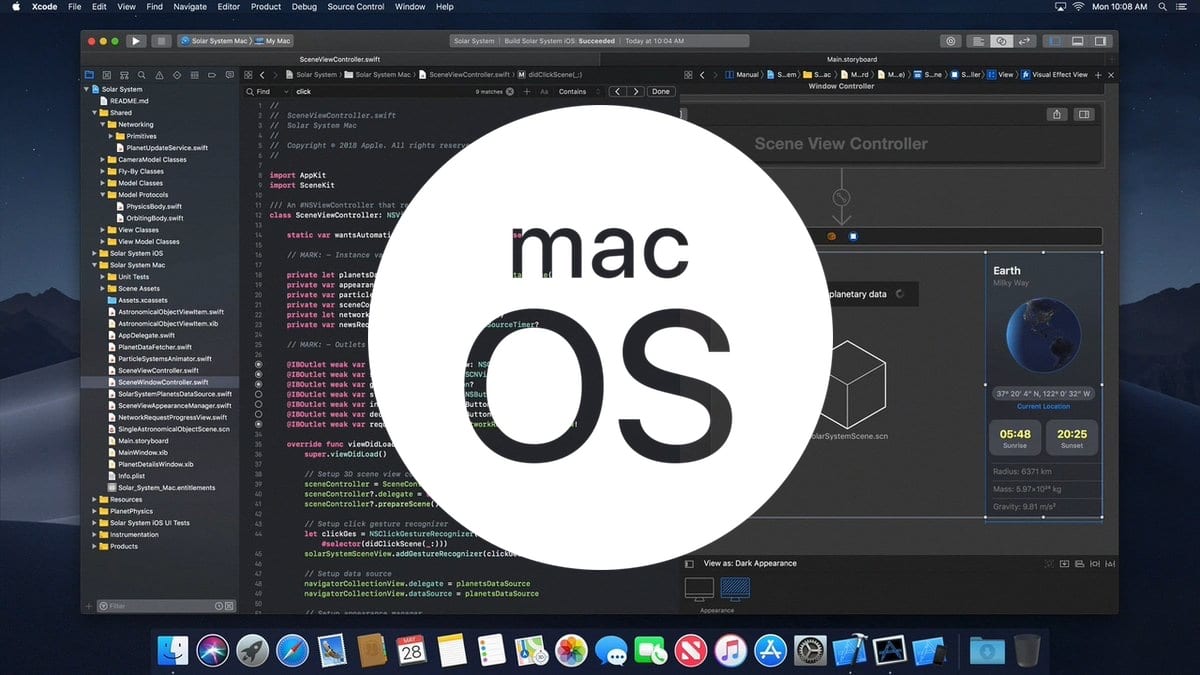
Task: Collapse the Model Protocols group
Action: point(104,195)
